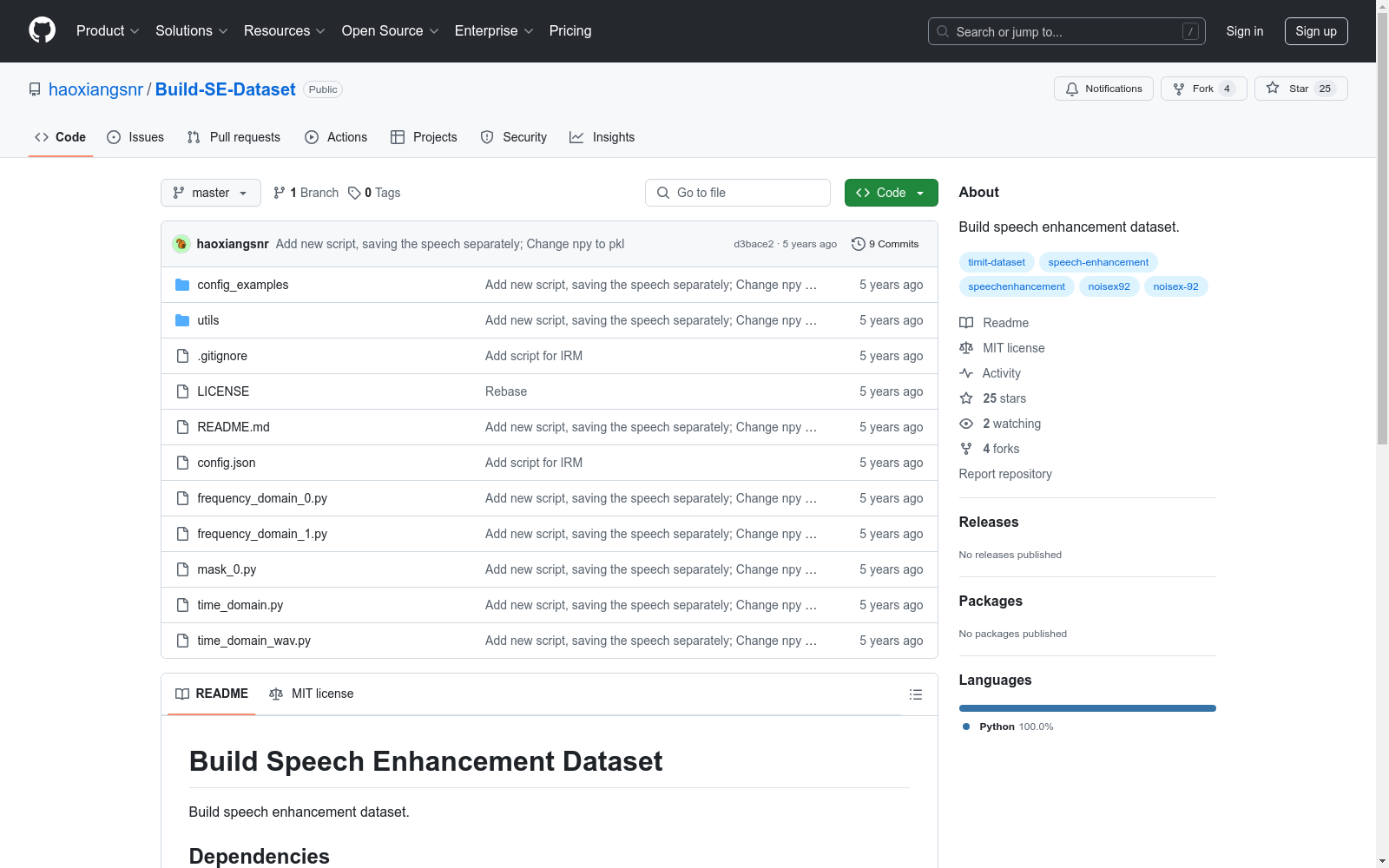This screenshot has height=868, width=1389.
Task: Select the MIT license tab in file viewer
Action: point(312,694)
